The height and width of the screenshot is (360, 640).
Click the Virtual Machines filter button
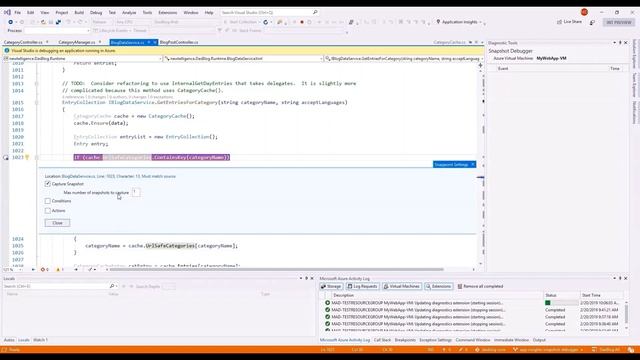point(402,287)
